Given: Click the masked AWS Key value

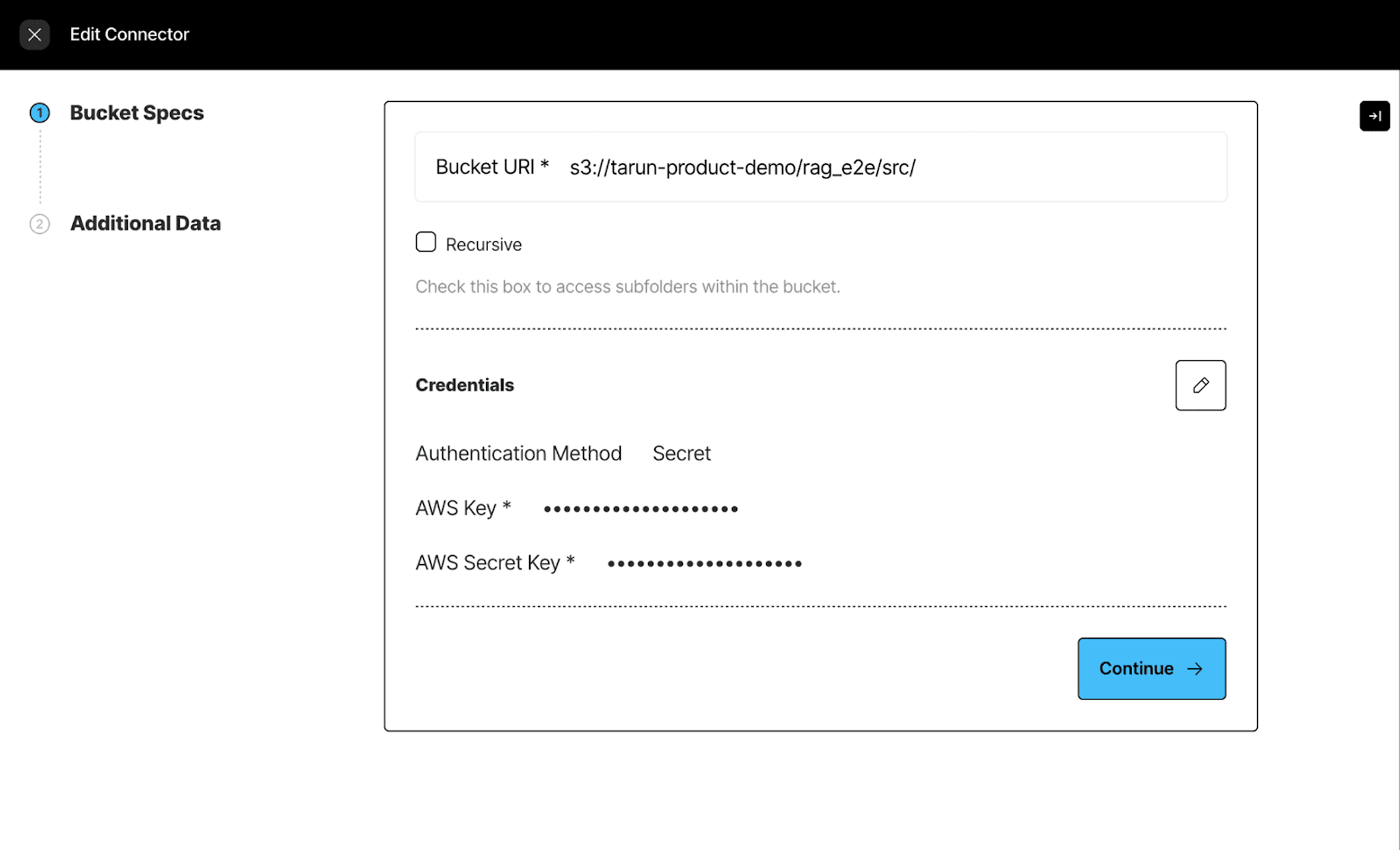Looking at the screenshot, I should pyautogui.click(x=641, y=509).
